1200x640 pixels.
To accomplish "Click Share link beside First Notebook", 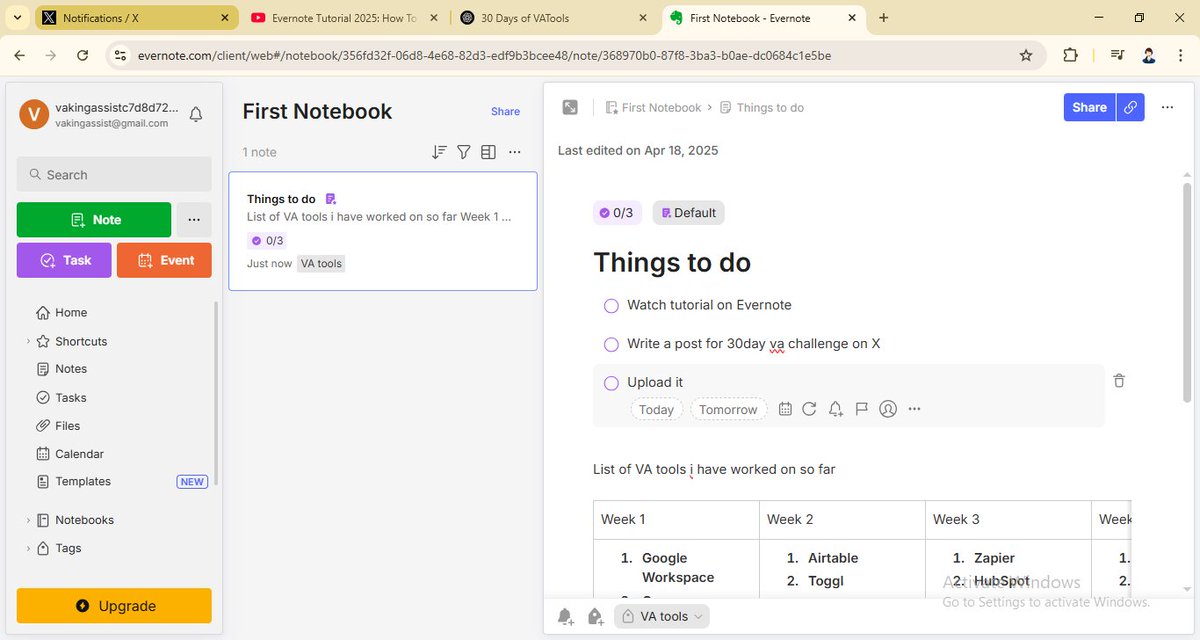I will pyautogui.click(x=505, y=111).
